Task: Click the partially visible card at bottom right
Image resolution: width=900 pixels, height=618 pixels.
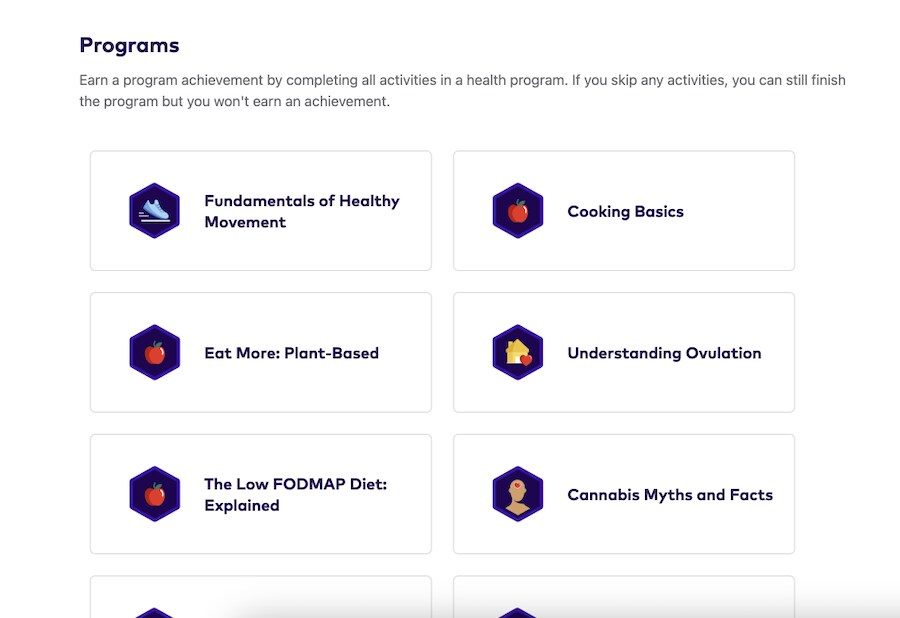Action: click(623, 600)
